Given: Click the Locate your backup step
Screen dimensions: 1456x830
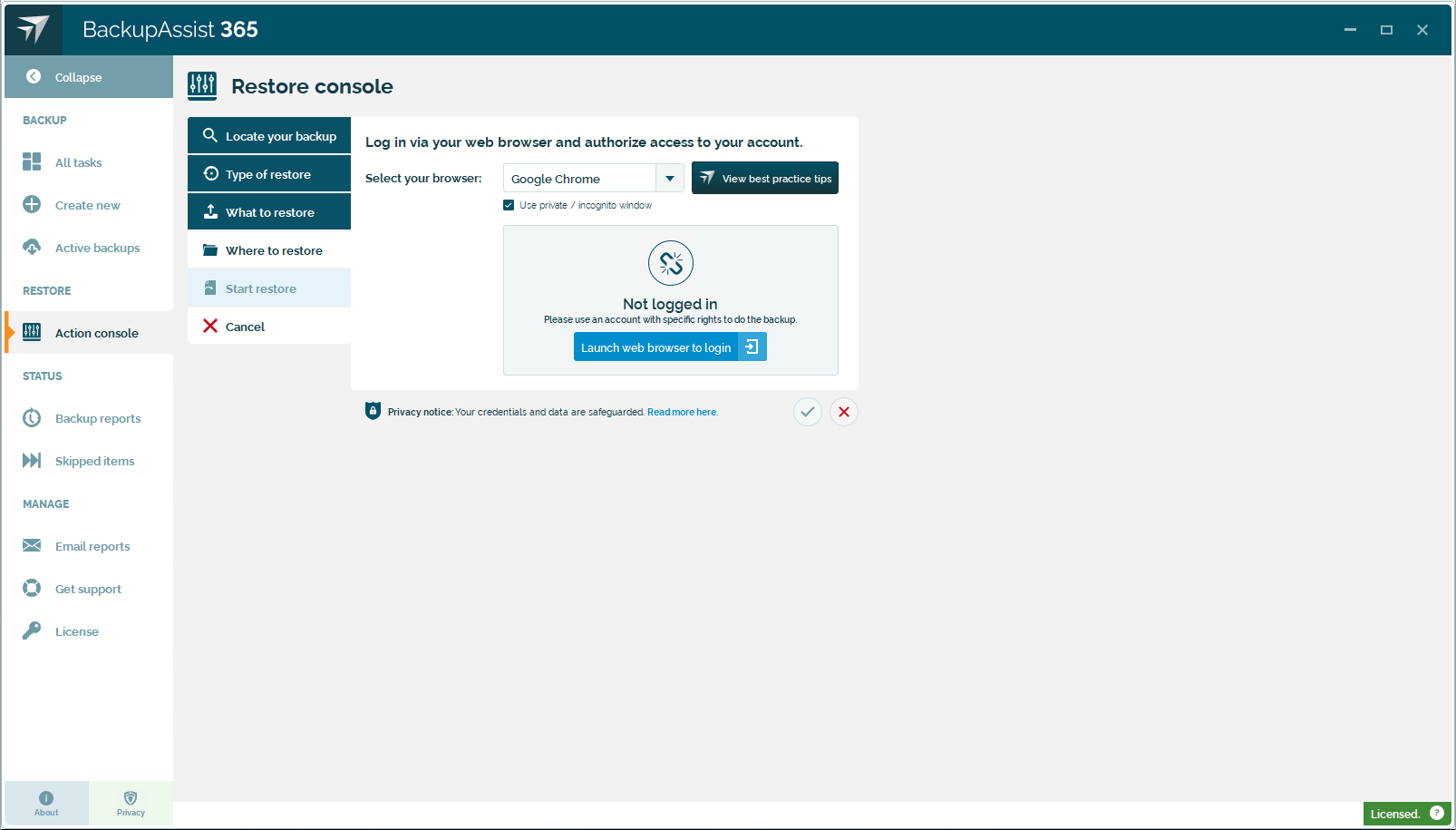Looking at the screenshot, I should 269,136.
